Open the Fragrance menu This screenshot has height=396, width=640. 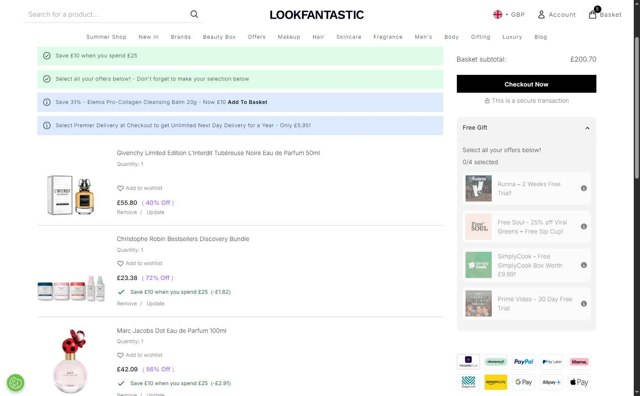[388, 37]
